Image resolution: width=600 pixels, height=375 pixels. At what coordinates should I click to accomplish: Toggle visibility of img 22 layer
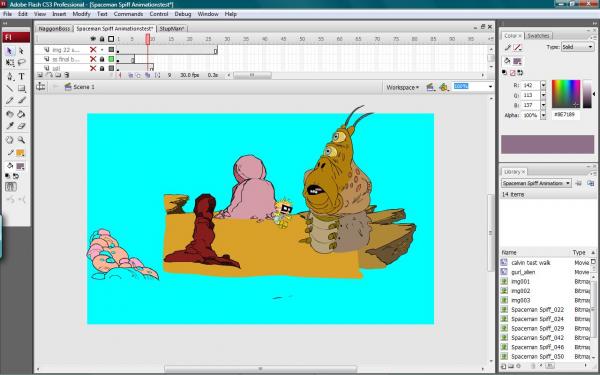(x=93, y=50)
